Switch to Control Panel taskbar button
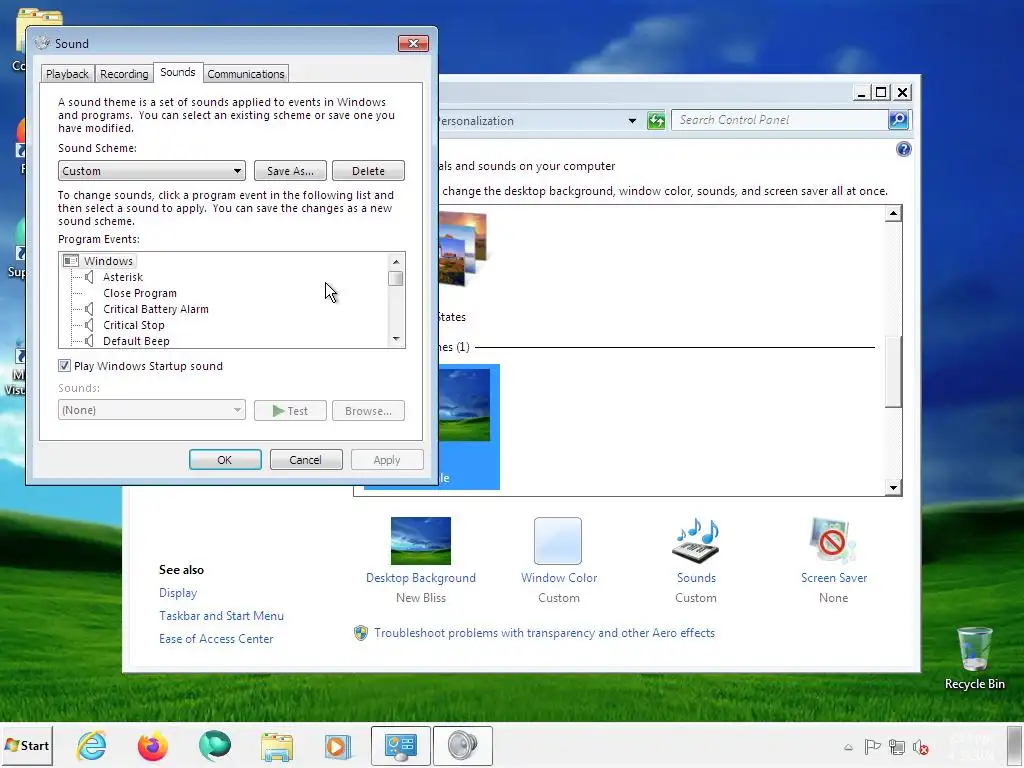This screenshot has width=1024, height=768. pos(401,745)
